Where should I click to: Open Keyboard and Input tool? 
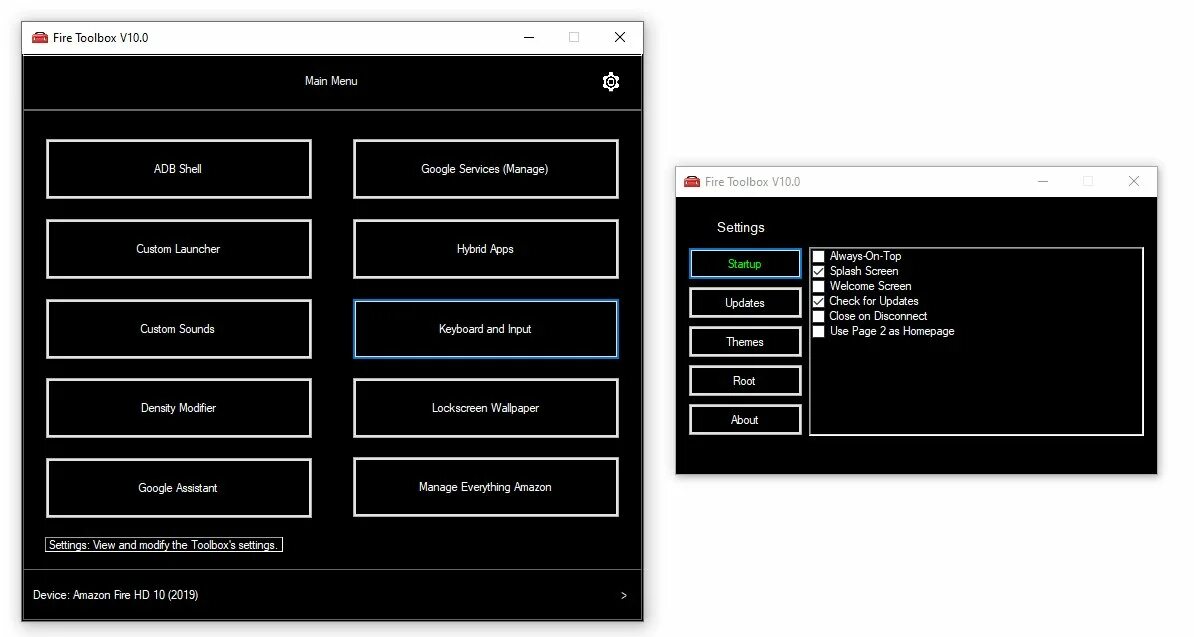pos(486,329)
